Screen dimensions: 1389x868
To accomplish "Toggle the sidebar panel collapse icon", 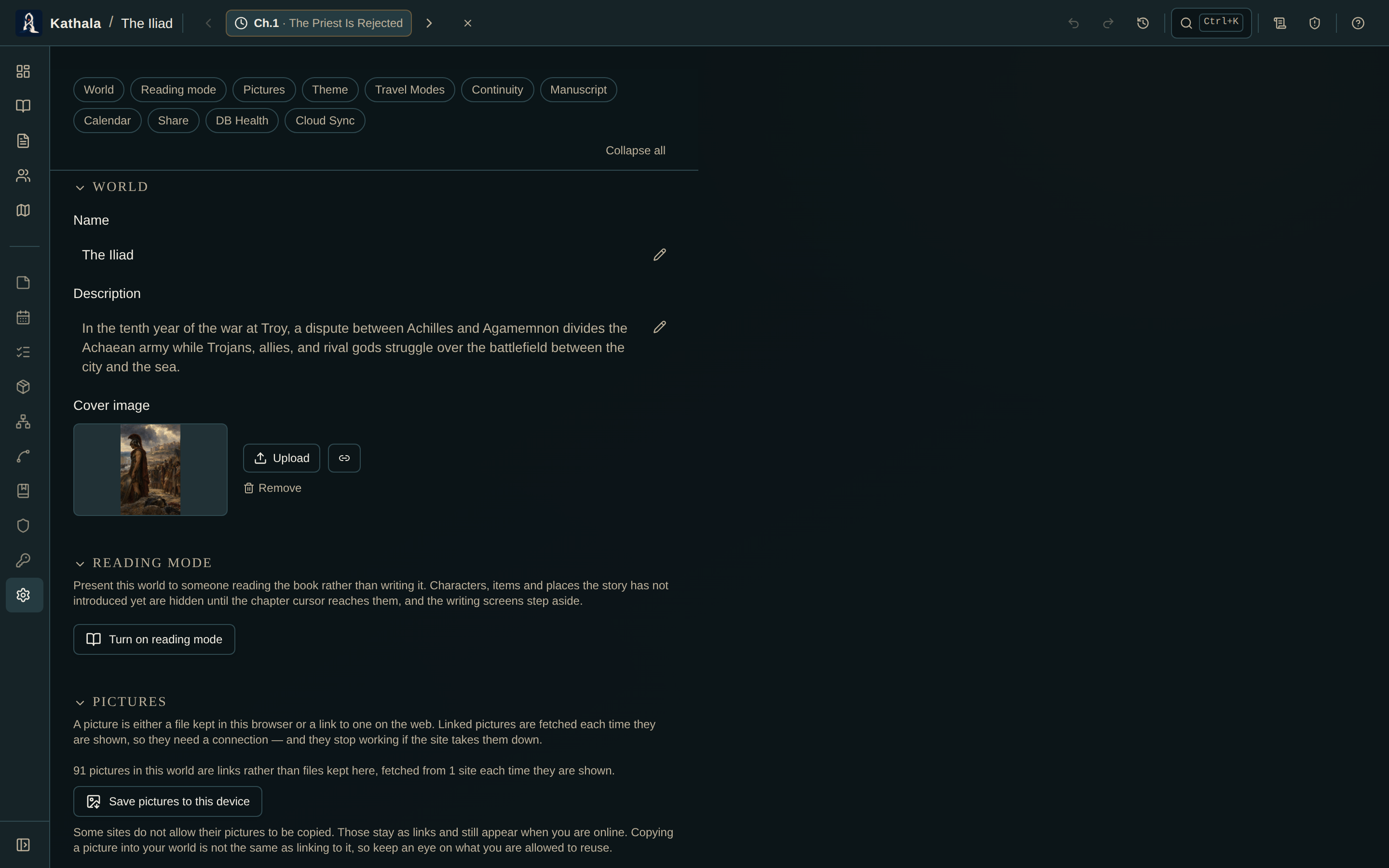I will click(x=23, y=844).
